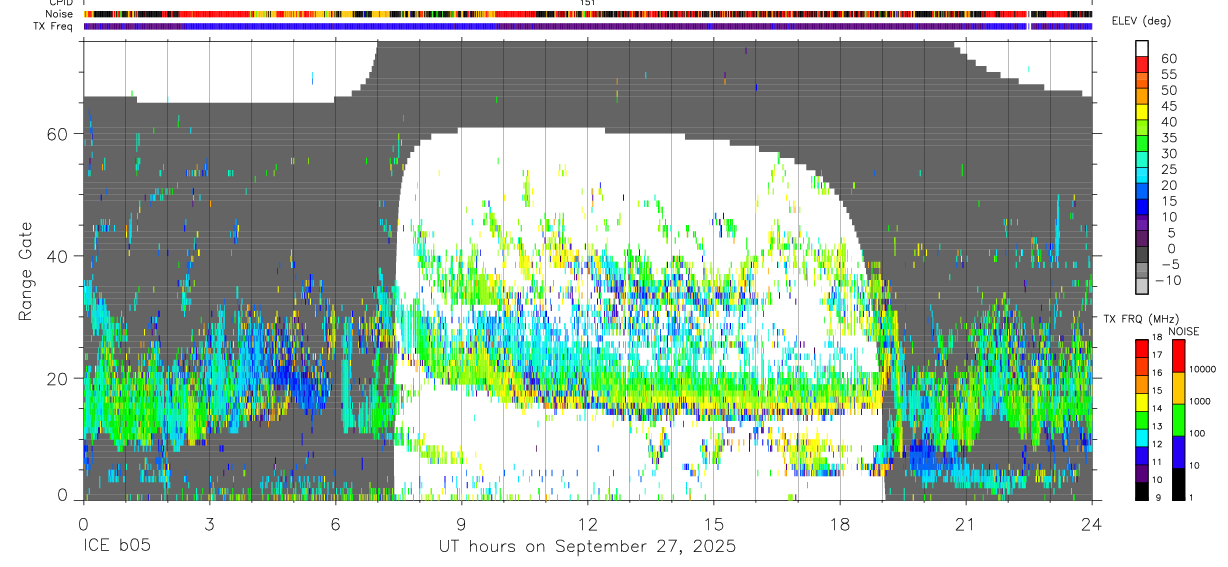Click the hour "9" tick label on time axis
Viewport: 1228px width, 567px height.
(x=461, y=524)
